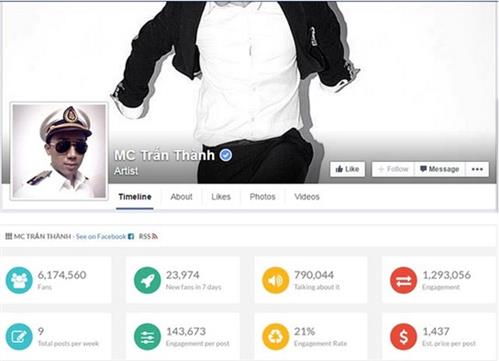View the Photos tab

click(x=262, y=197)
